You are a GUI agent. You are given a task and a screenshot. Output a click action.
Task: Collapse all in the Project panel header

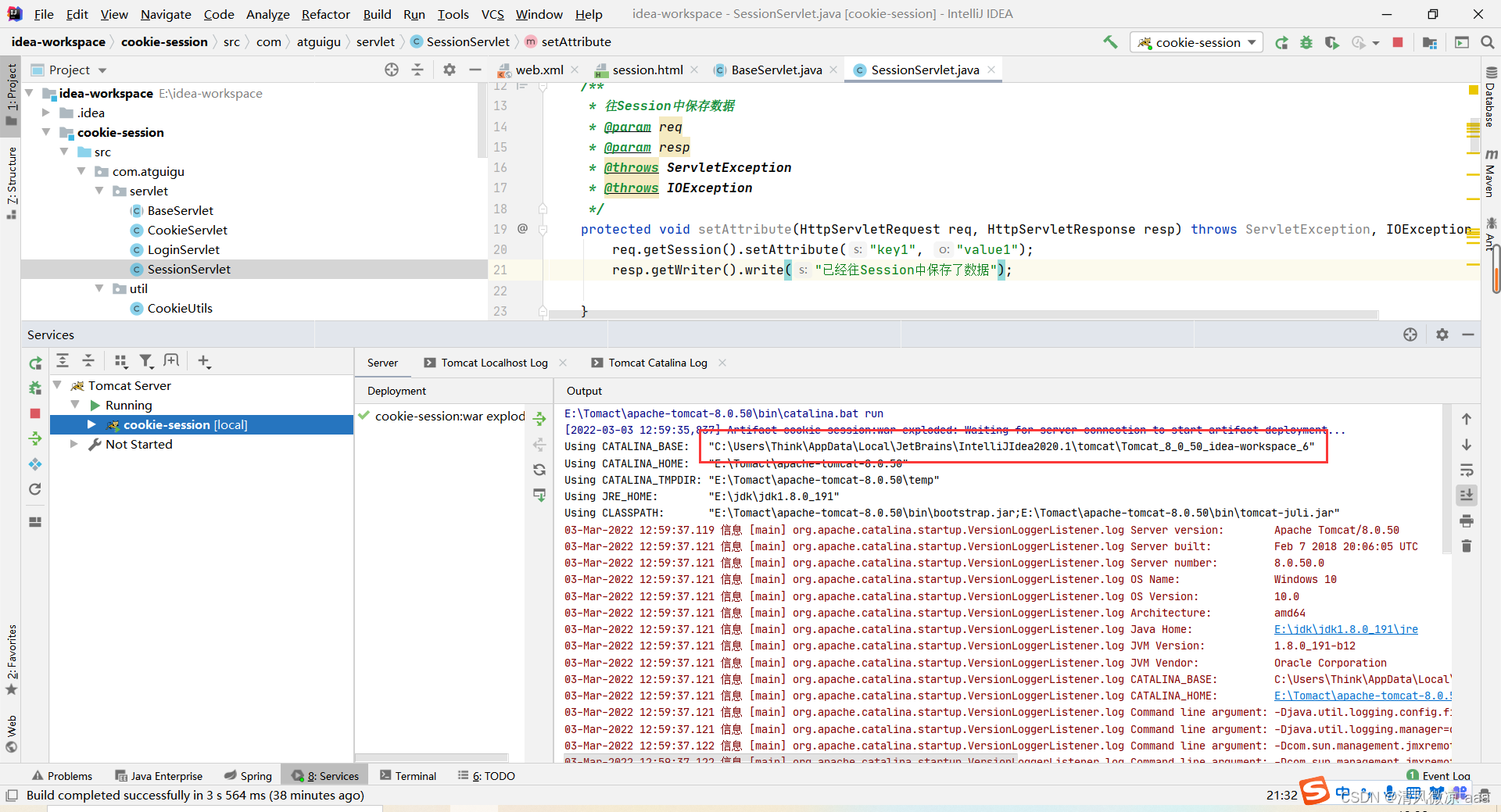pos(417,70)
